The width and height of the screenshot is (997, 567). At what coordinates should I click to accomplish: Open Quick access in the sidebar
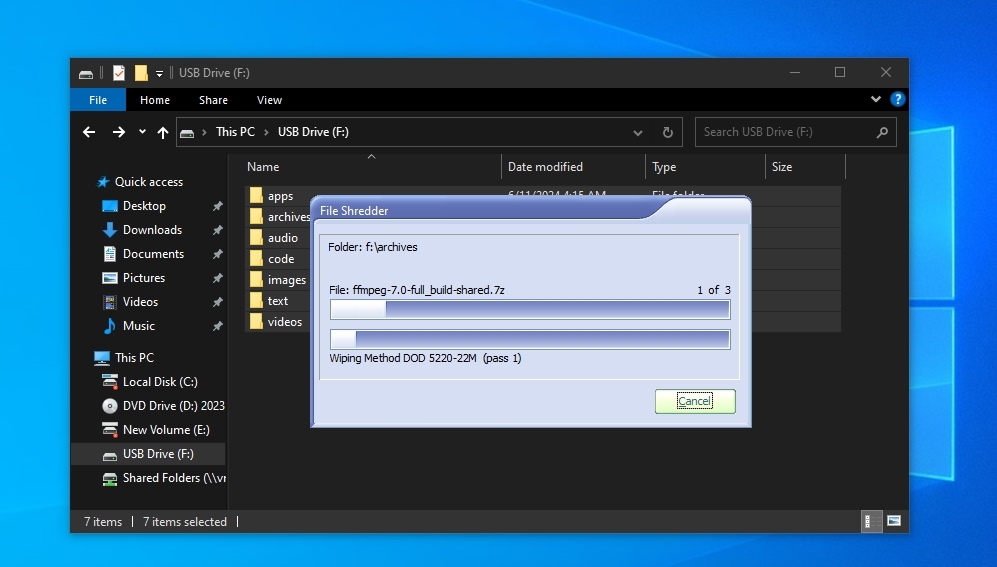149,182
